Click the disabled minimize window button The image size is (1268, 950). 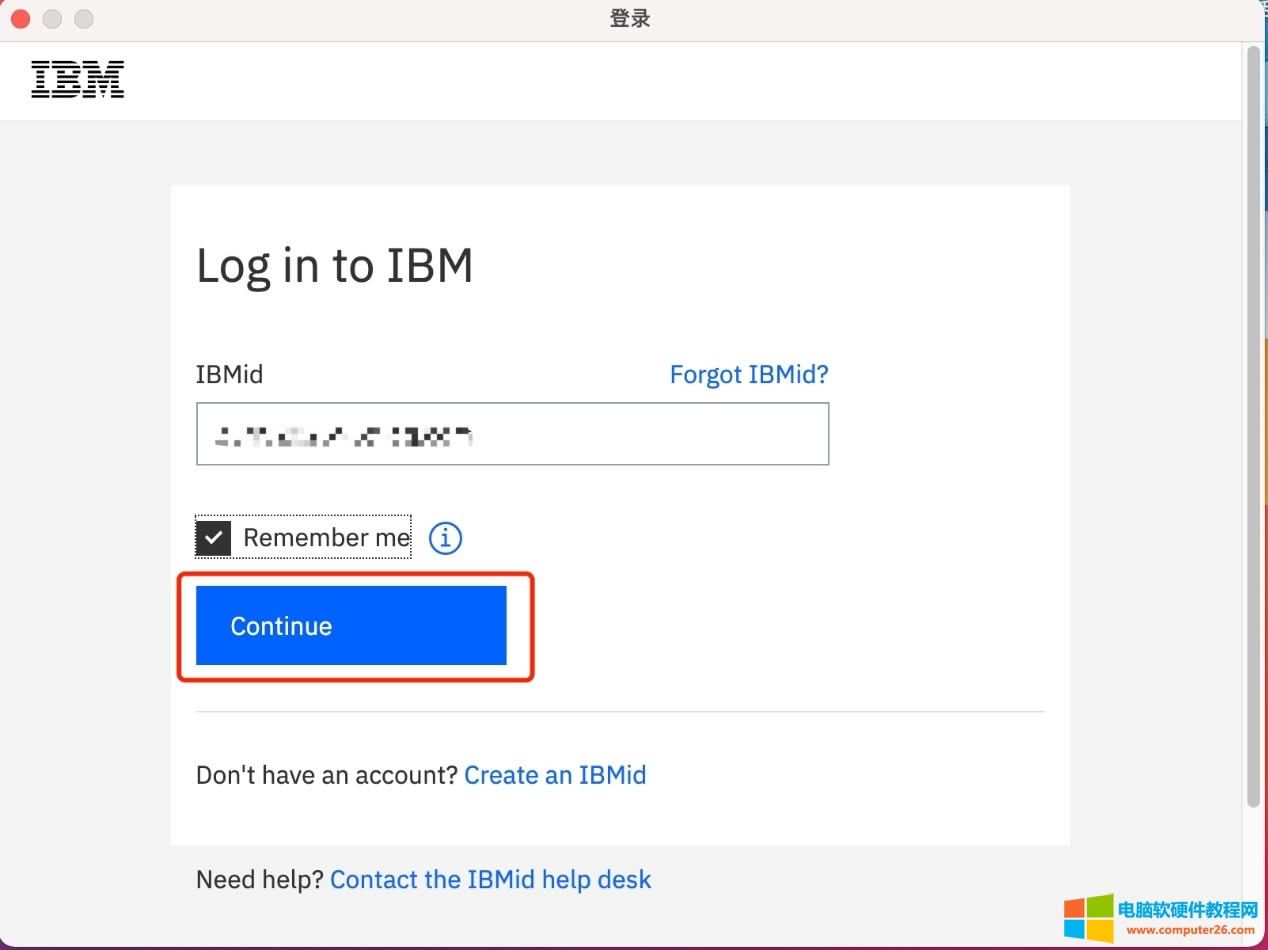tap(52, 19)
